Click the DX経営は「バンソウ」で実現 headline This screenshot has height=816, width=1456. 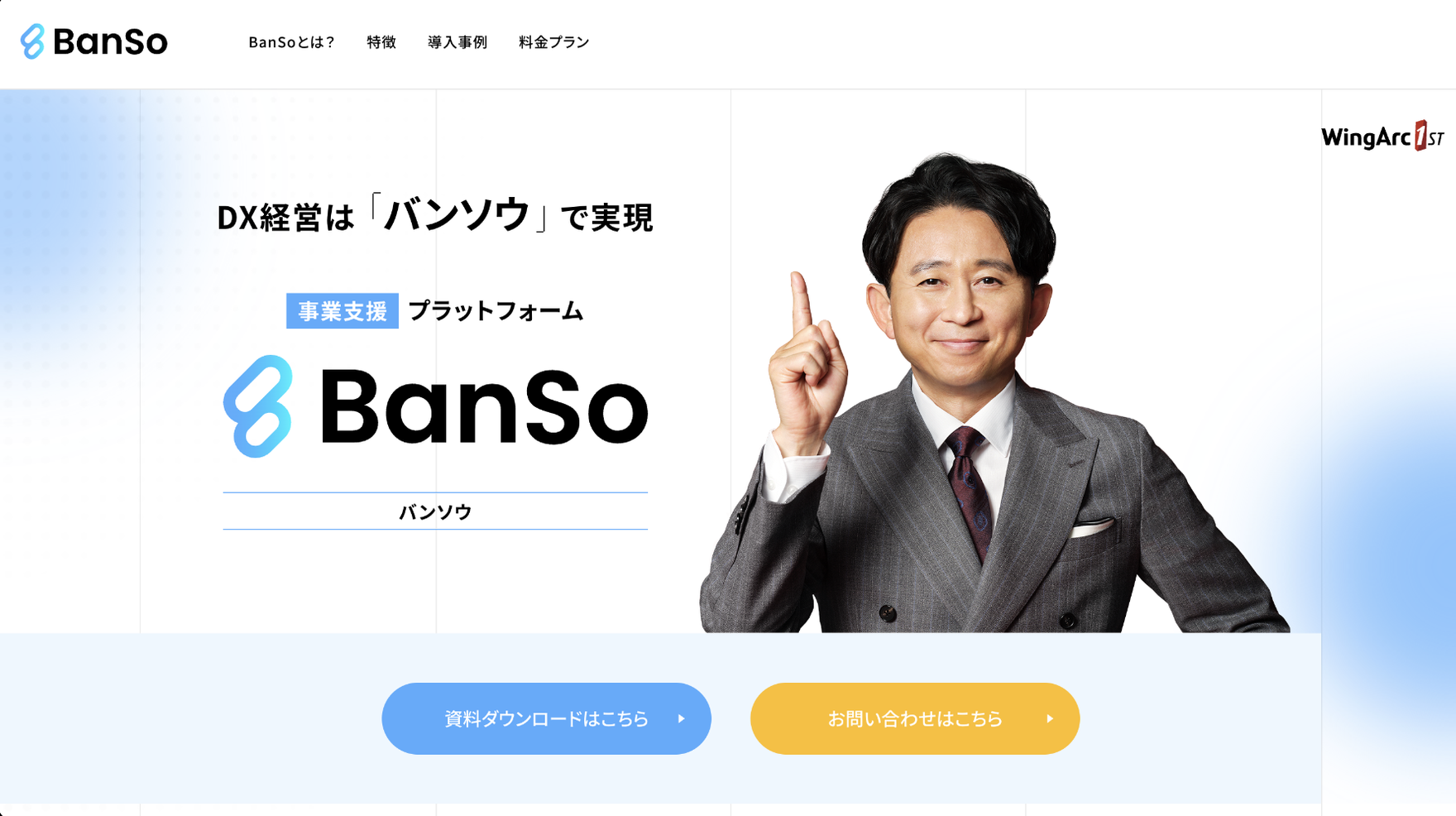pyautogui.click(x=435, y=215)
